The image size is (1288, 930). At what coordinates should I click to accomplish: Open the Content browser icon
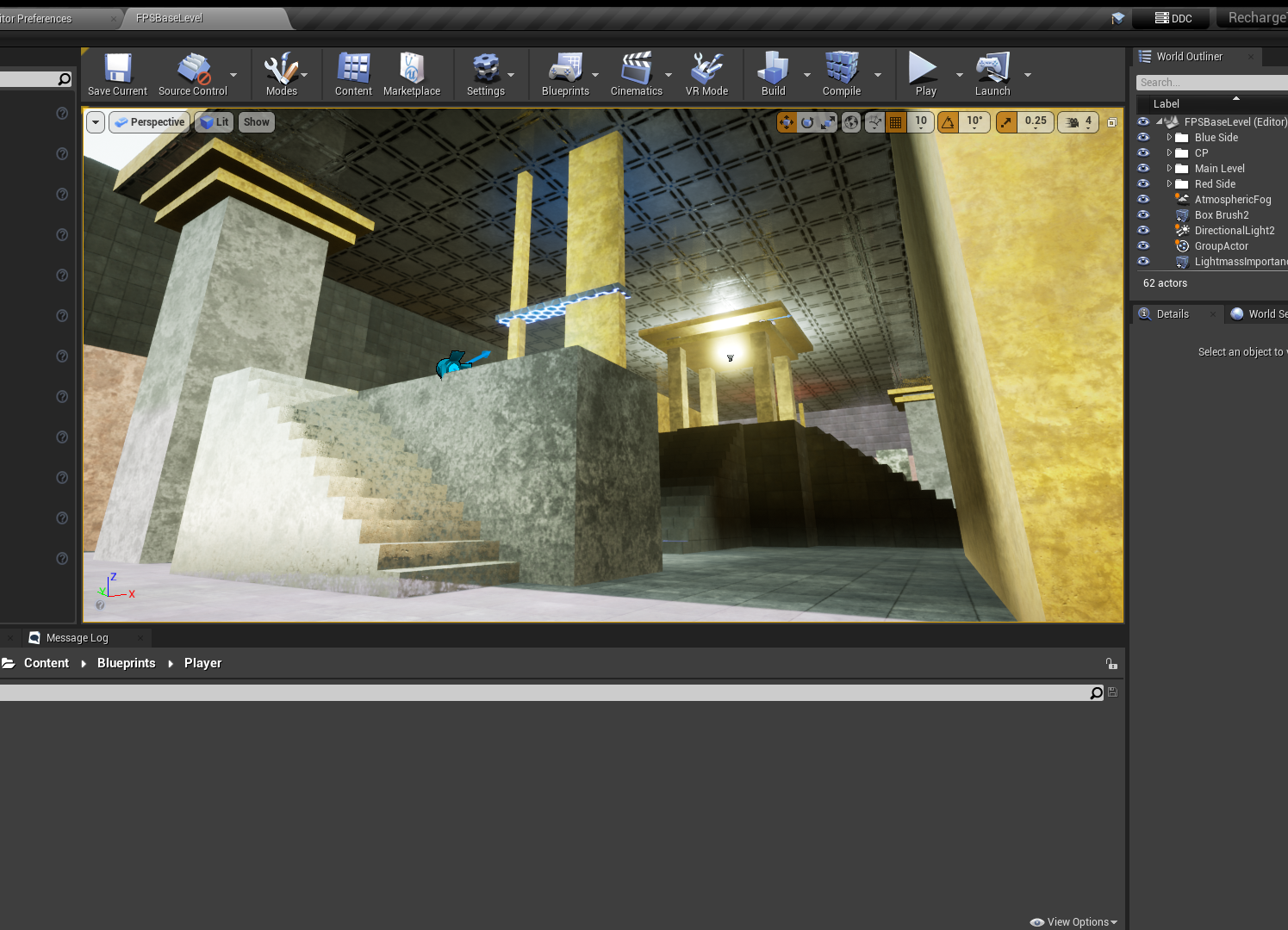click(x=353, y=74)
